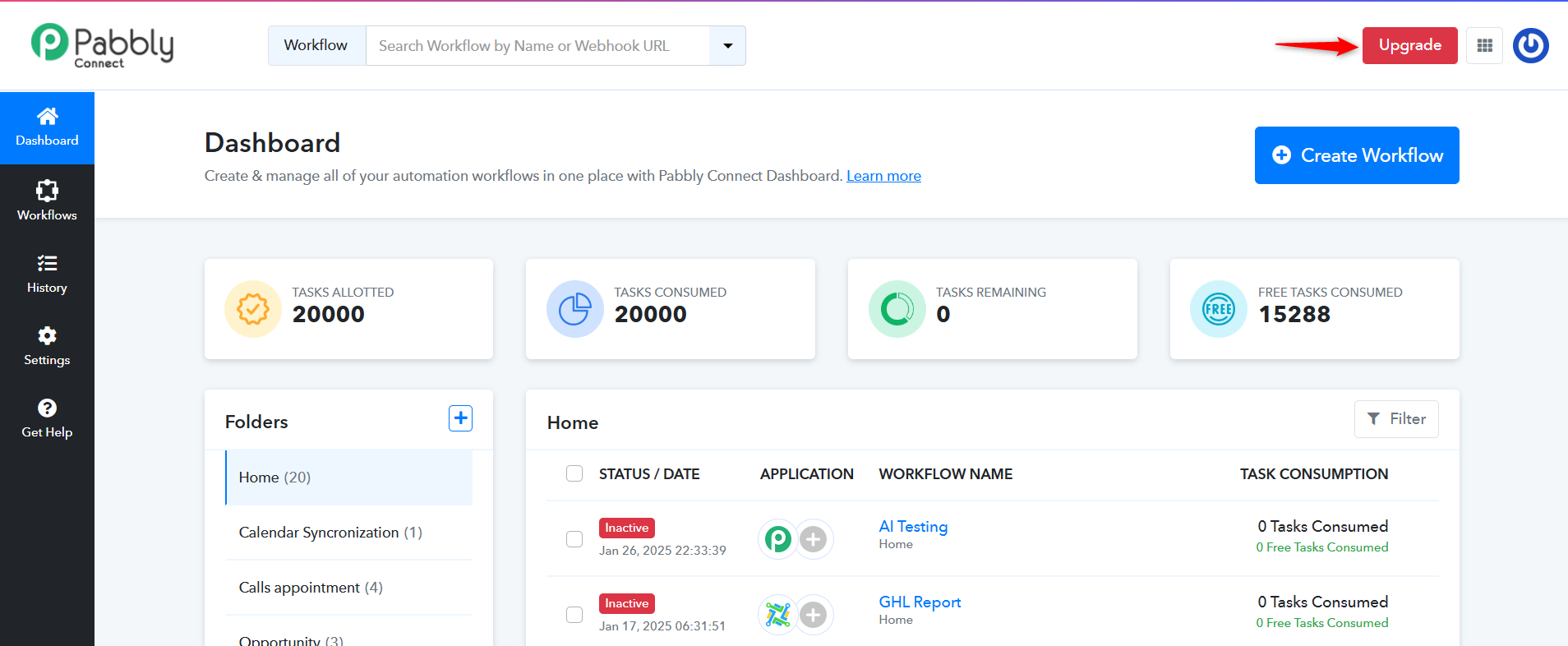Open the account power icon menu
Image resolution: width=1568 pixels, height=646 pixels.
(x=1531, y=45)
